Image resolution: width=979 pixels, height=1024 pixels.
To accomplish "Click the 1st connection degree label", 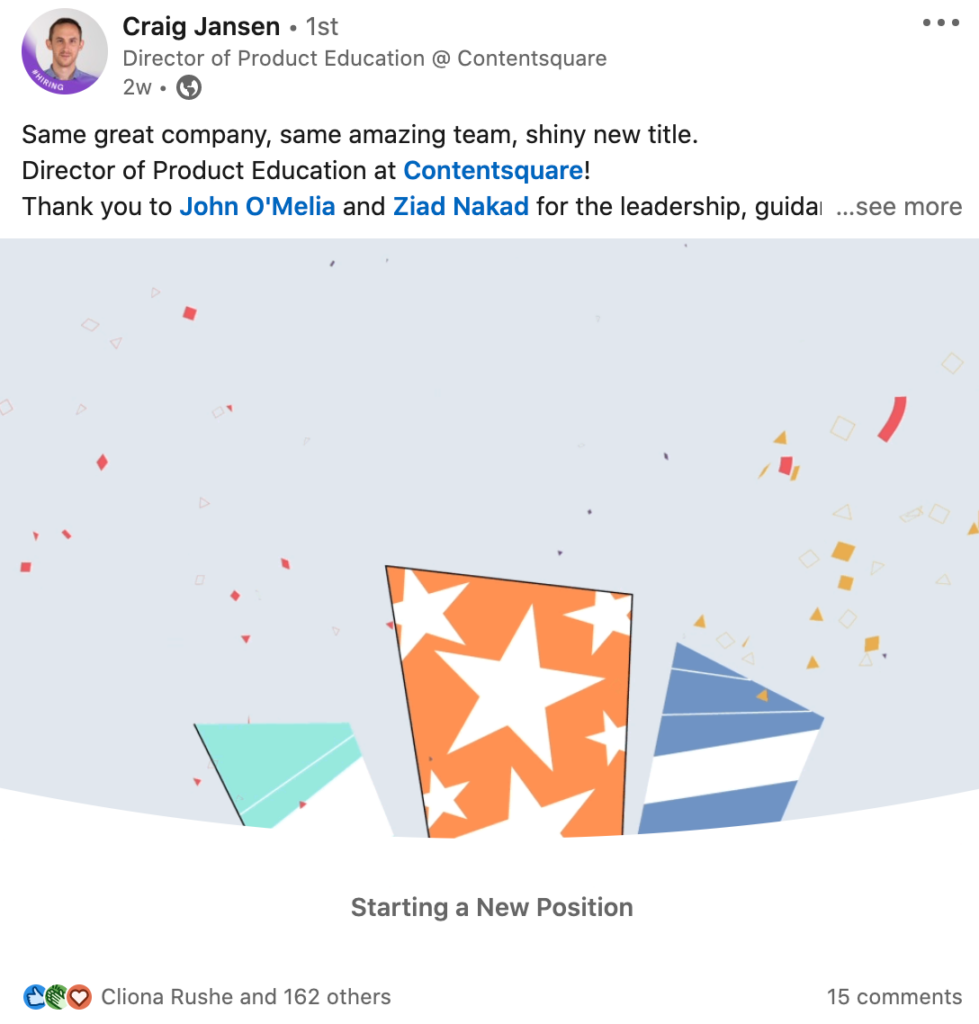I will point(320,26).
